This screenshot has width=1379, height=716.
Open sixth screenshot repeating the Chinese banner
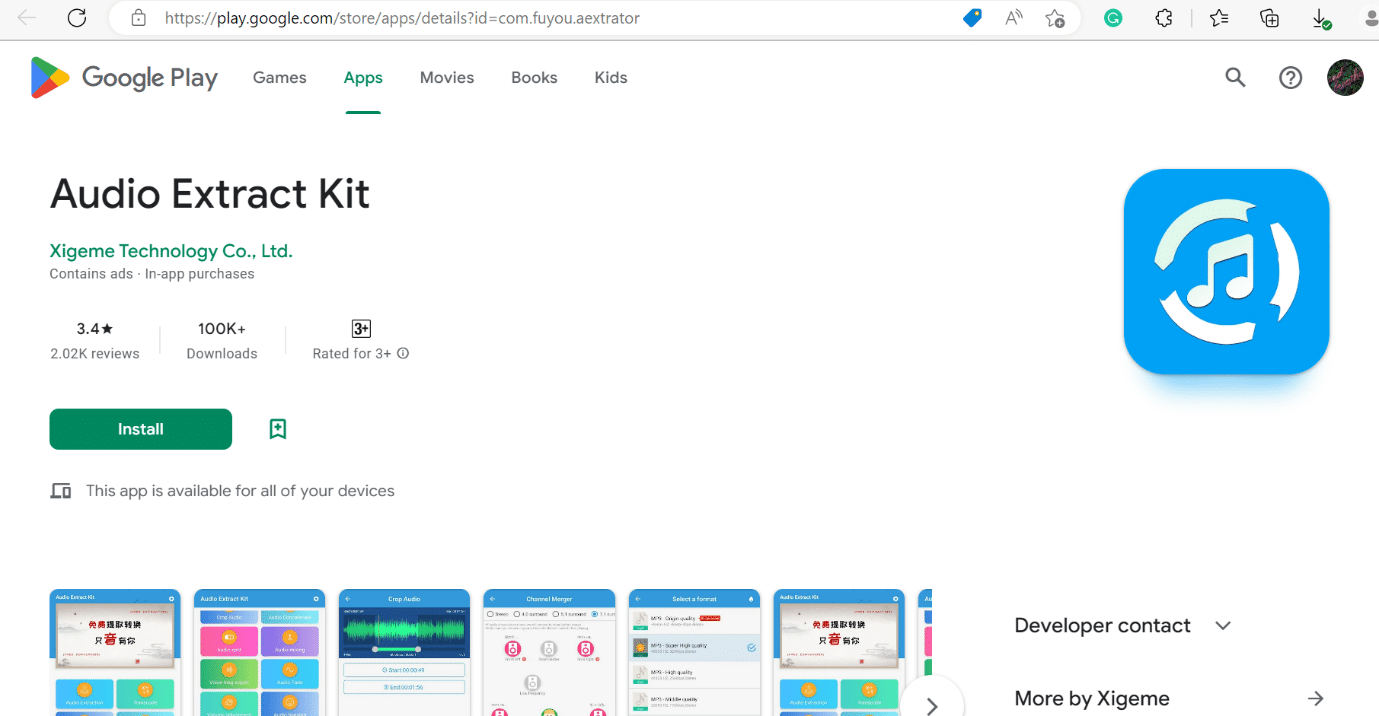839,652
